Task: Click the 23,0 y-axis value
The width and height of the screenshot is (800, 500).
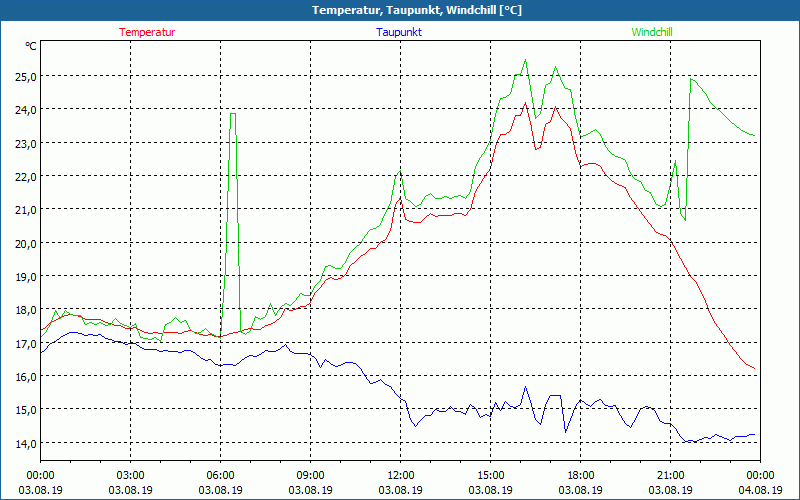Action: coord(25,143)
